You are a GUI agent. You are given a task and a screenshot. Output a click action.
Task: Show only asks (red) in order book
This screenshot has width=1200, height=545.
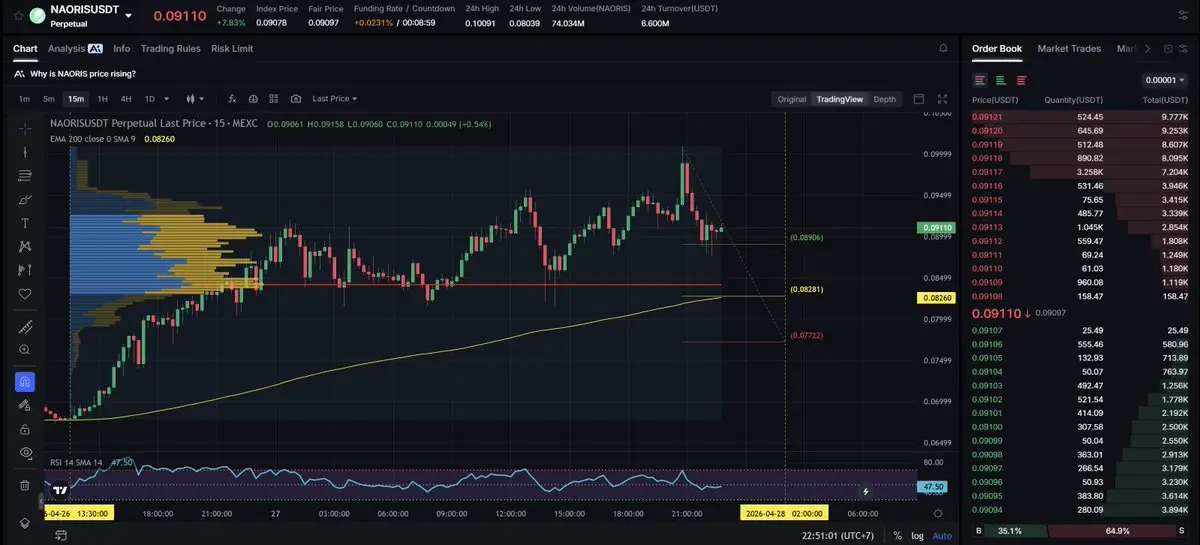click(1021, 80)
